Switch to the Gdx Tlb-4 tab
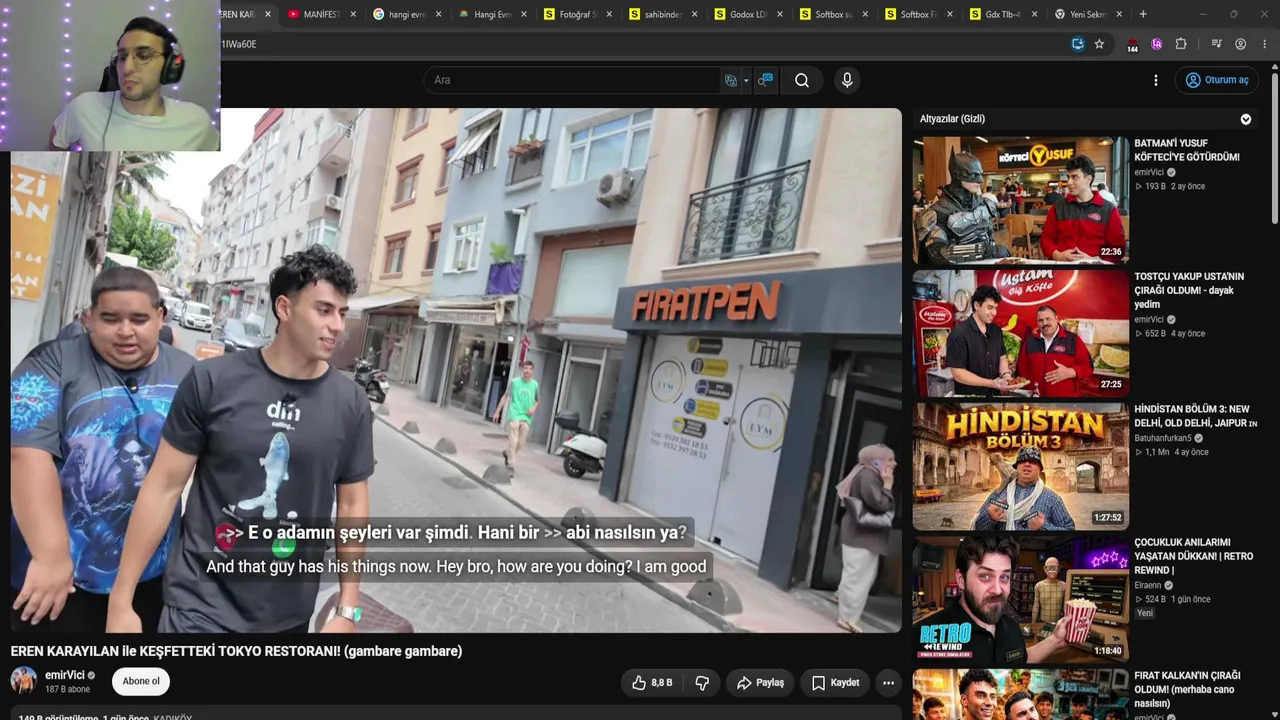This screenshot has height=720, width=1280. [x=1002, y=15]
